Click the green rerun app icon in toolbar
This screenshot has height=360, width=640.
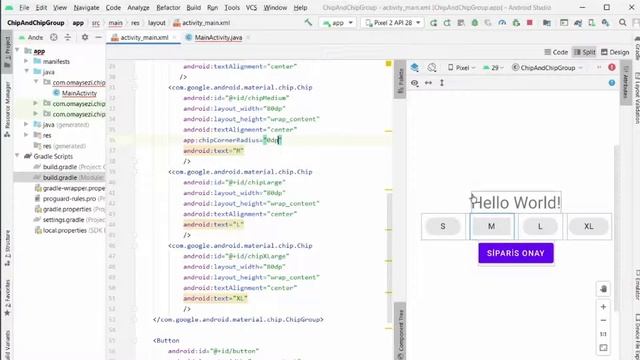[x=433, y=23]
